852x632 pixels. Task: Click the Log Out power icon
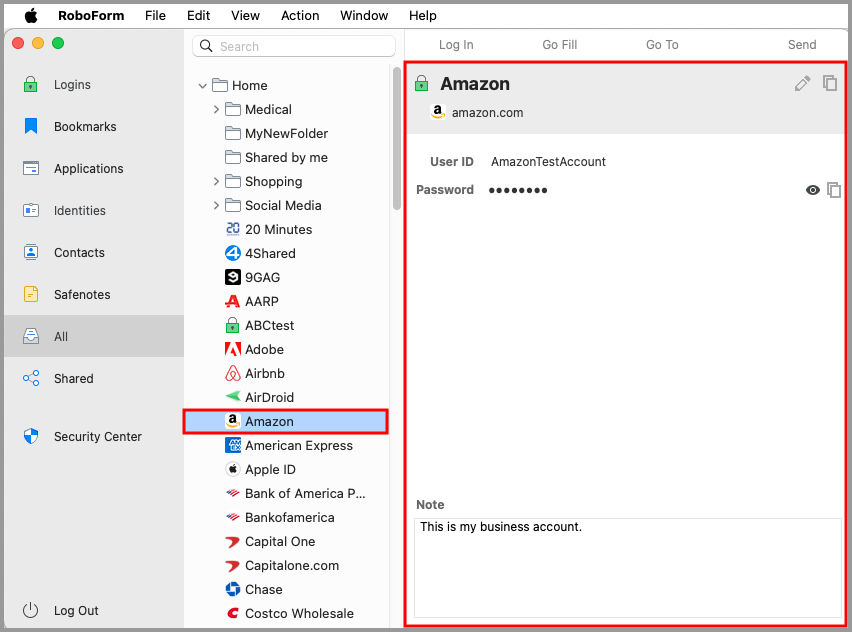[30, 610]
